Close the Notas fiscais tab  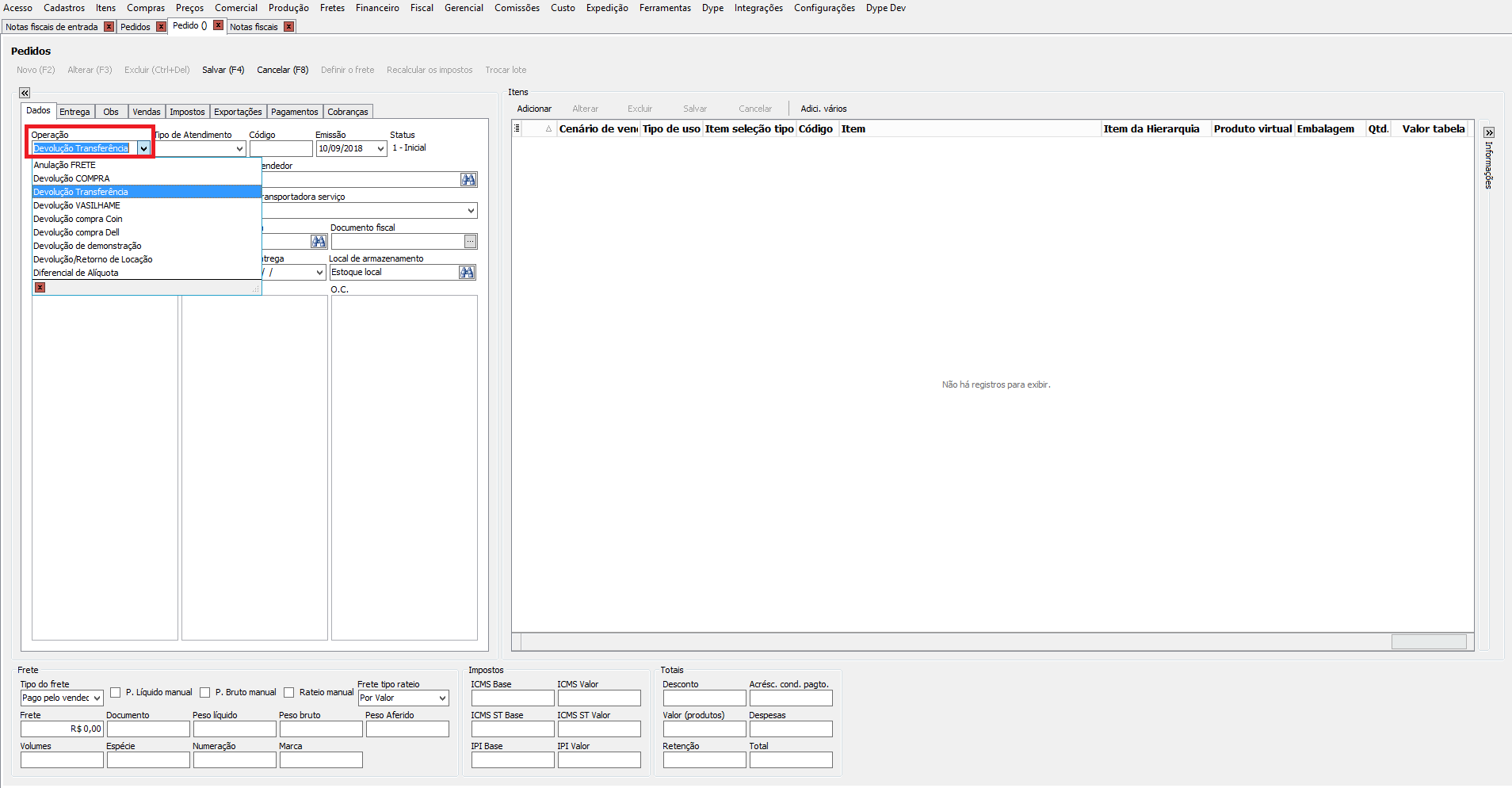288,27
